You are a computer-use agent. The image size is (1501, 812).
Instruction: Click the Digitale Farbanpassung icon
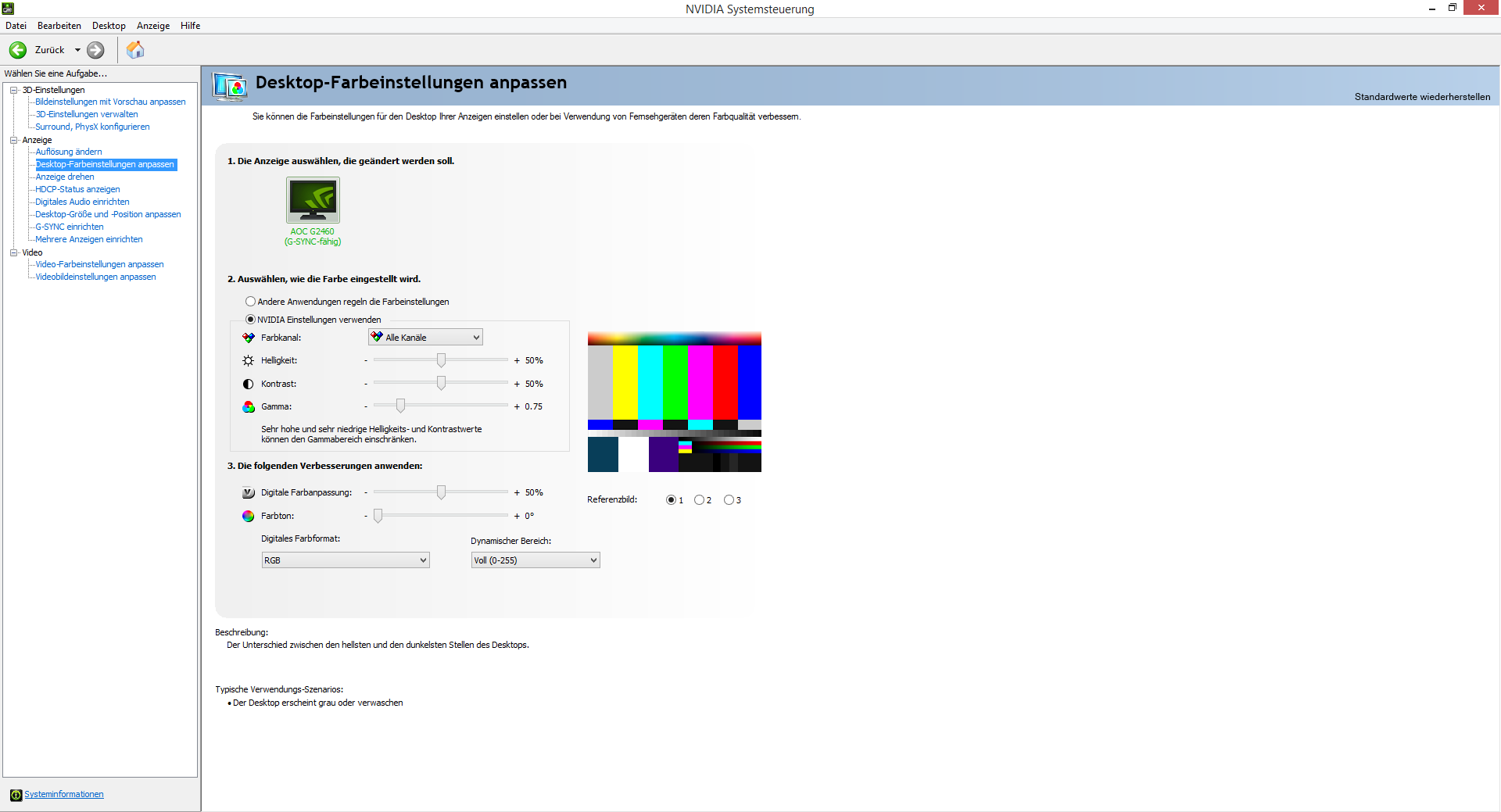click(249, 492)
